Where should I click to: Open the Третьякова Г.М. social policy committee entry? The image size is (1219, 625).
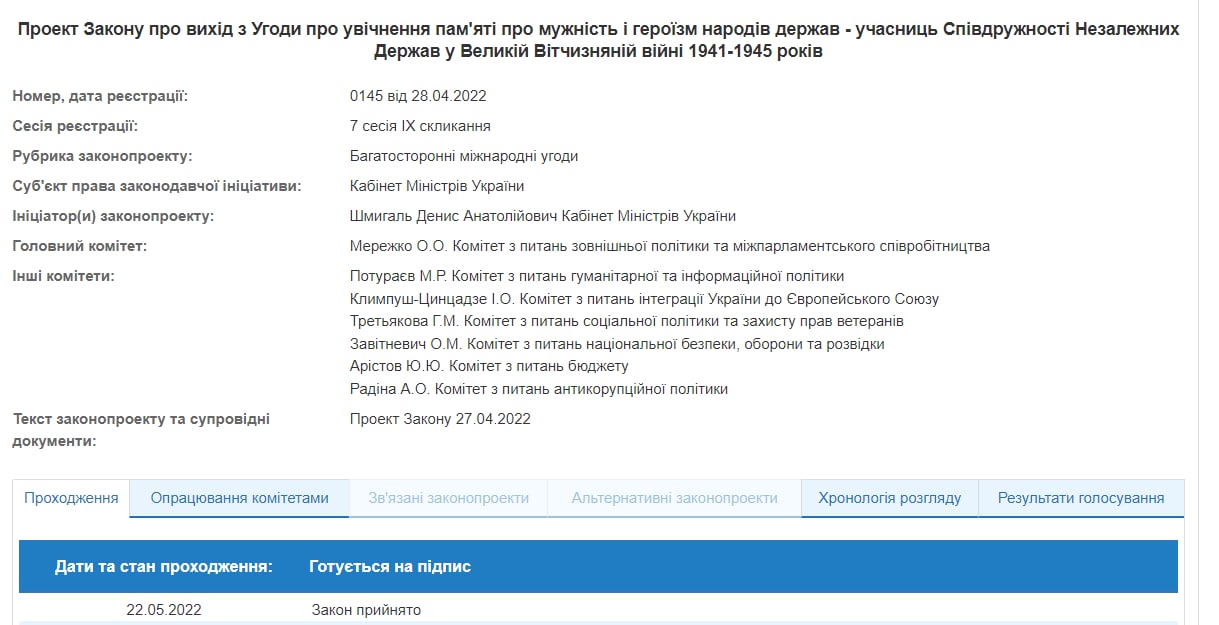(x=626, y=321)
